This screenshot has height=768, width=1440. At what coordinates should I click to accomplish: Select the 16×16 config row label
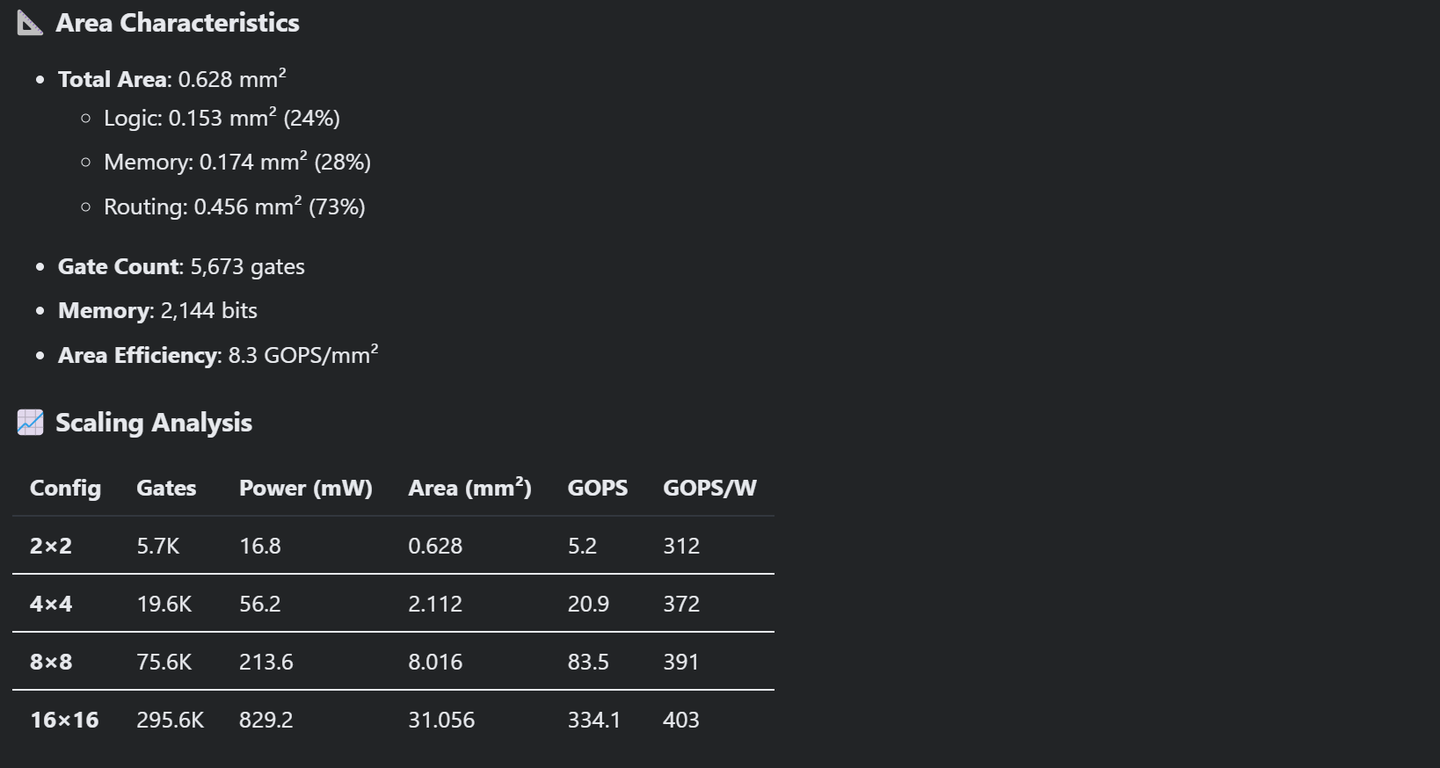pyautogui.click(x=64, y=720)
